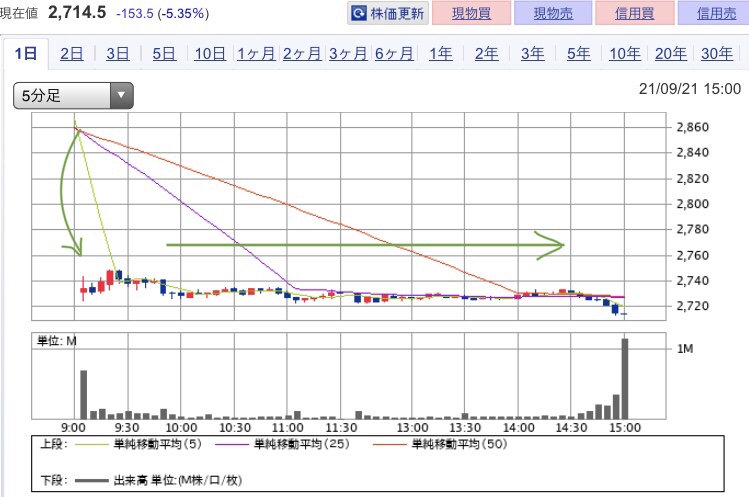Image resolution: width=749 pixels, height=497 pixels.
Task: Click the 株価更新 refresh icon
Action: pos(359,13)
